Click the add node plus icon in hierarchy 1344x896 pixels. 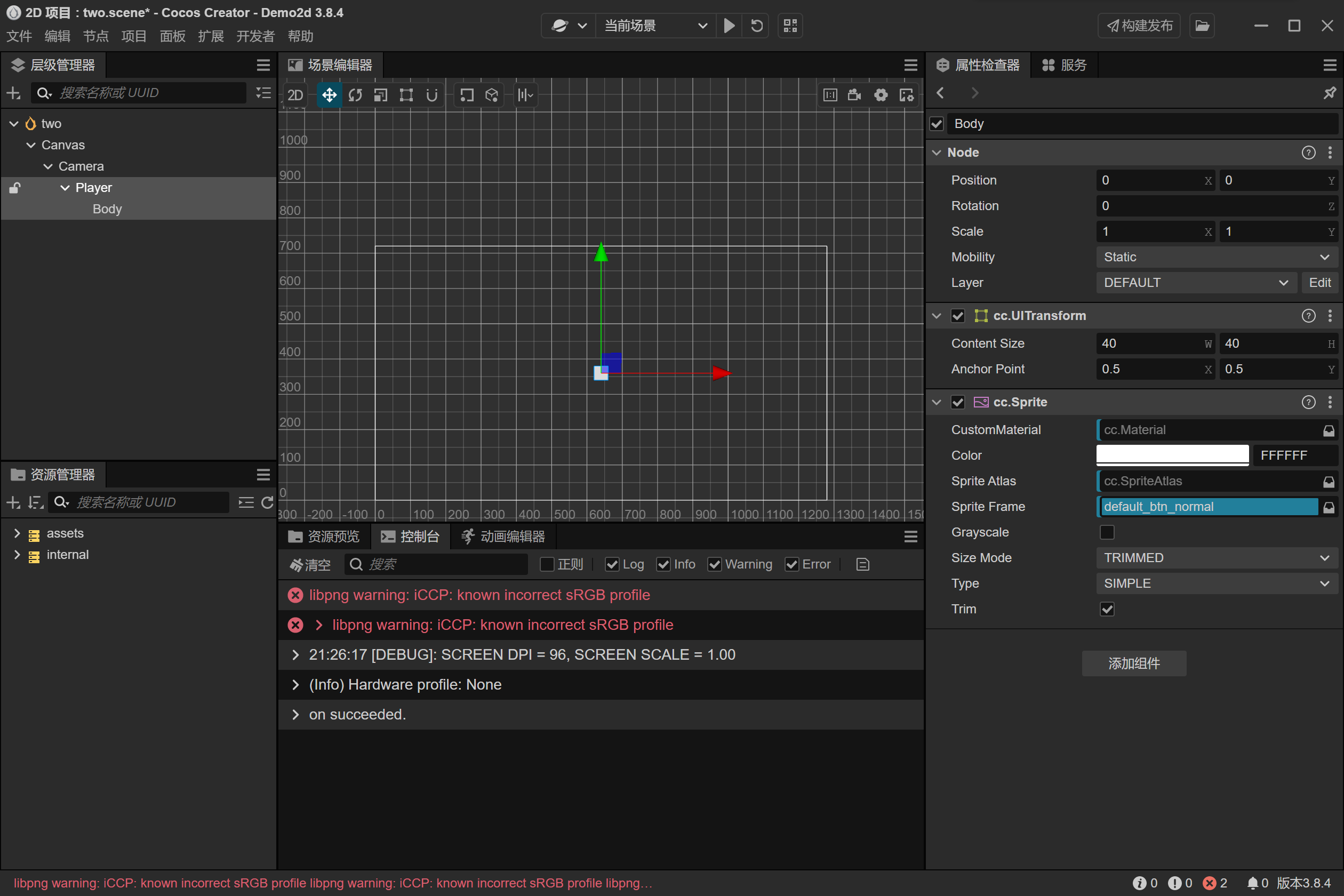tap(13, 93)
